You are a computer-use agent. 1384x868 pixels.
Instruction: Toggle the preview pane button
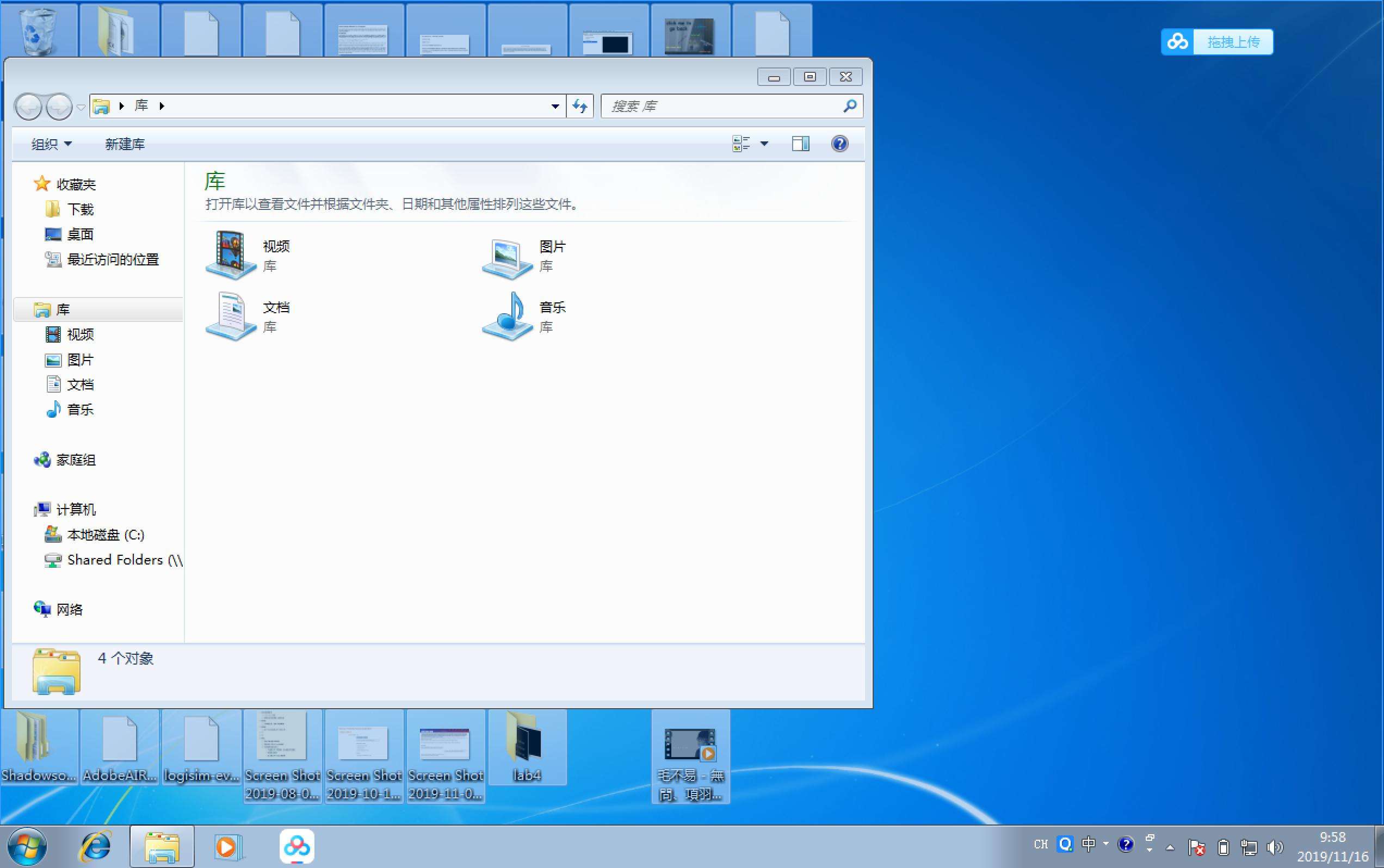pos(800,144)
